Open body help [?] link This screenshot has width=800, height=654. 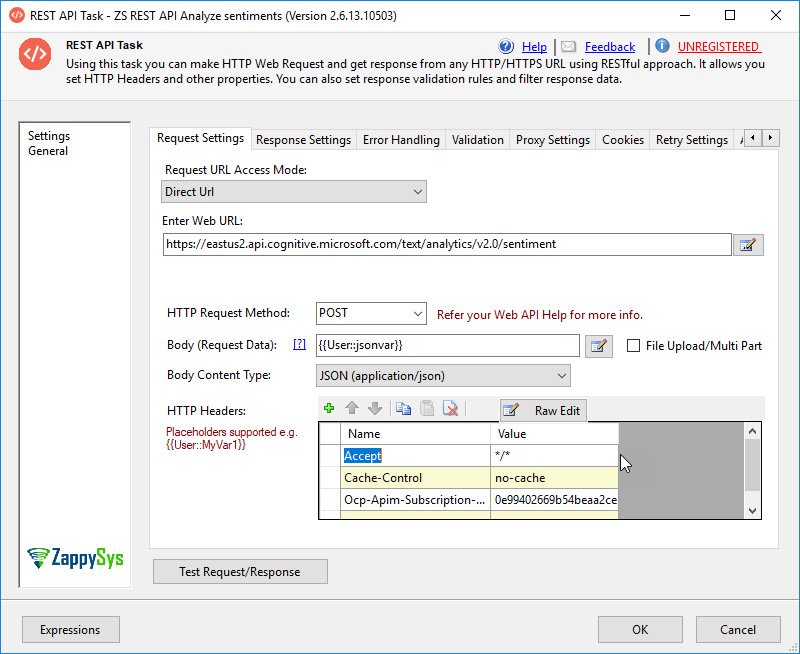tap(299, 344)
